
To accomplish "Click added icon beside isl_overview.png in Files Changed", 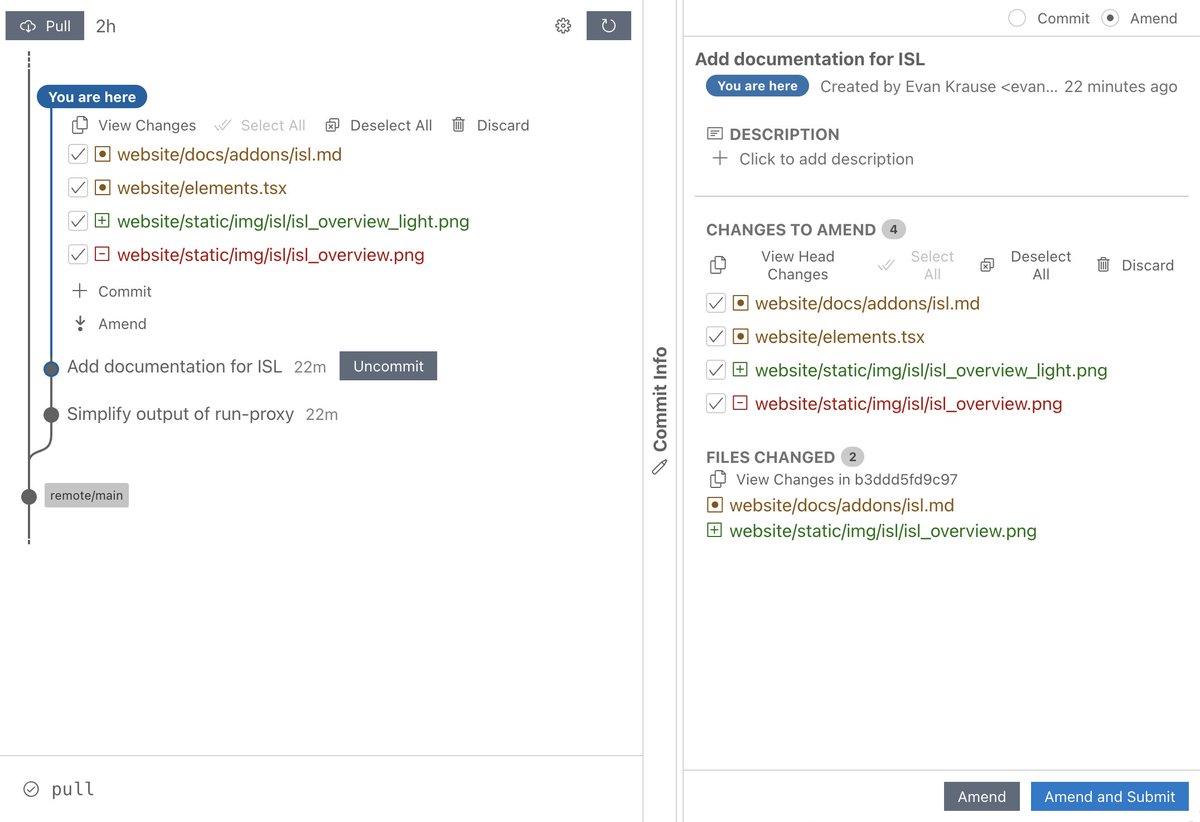I will 714,531.
